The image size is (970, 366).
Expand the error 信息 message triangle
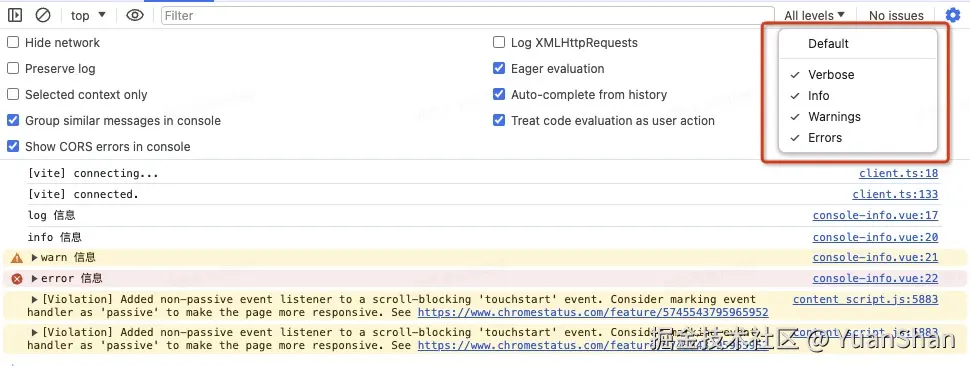pos(35,279)
